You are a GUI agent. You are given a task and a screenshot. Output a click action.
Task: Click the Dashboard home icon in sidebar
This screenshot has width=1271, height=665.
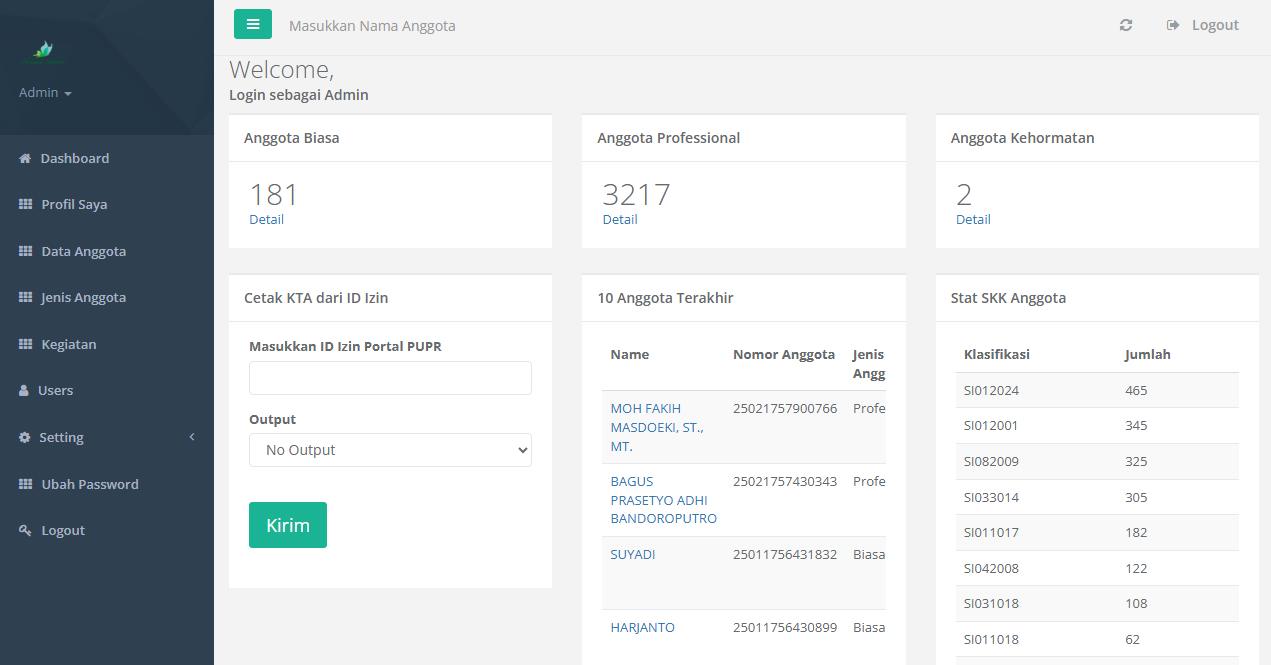26,159
